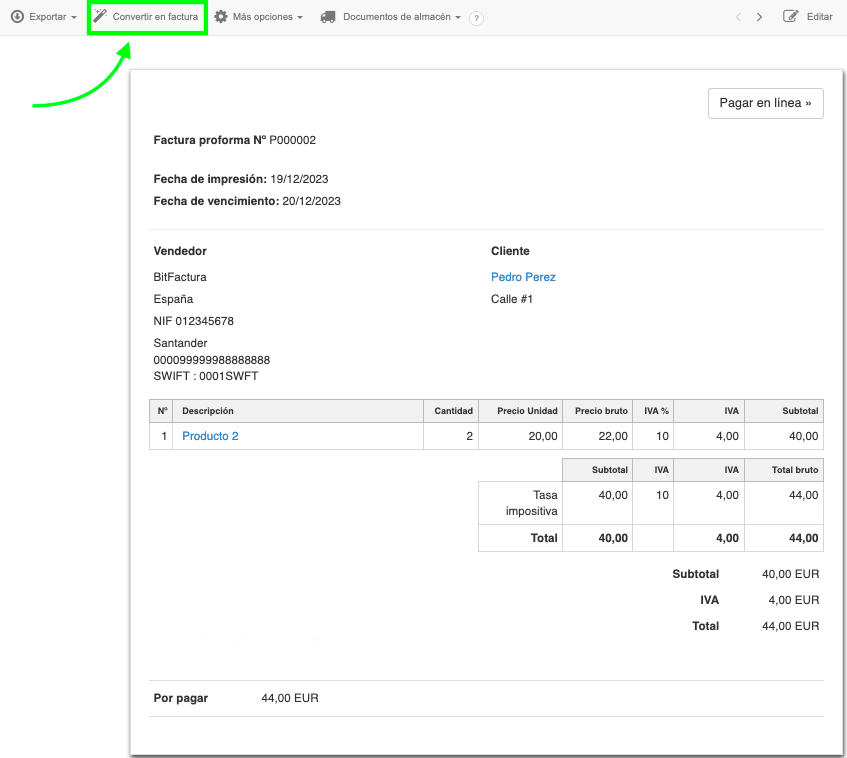Select Convertir en factura in the toolbar
The width and height of the screenshot is (847, 758).
point(155,17)
